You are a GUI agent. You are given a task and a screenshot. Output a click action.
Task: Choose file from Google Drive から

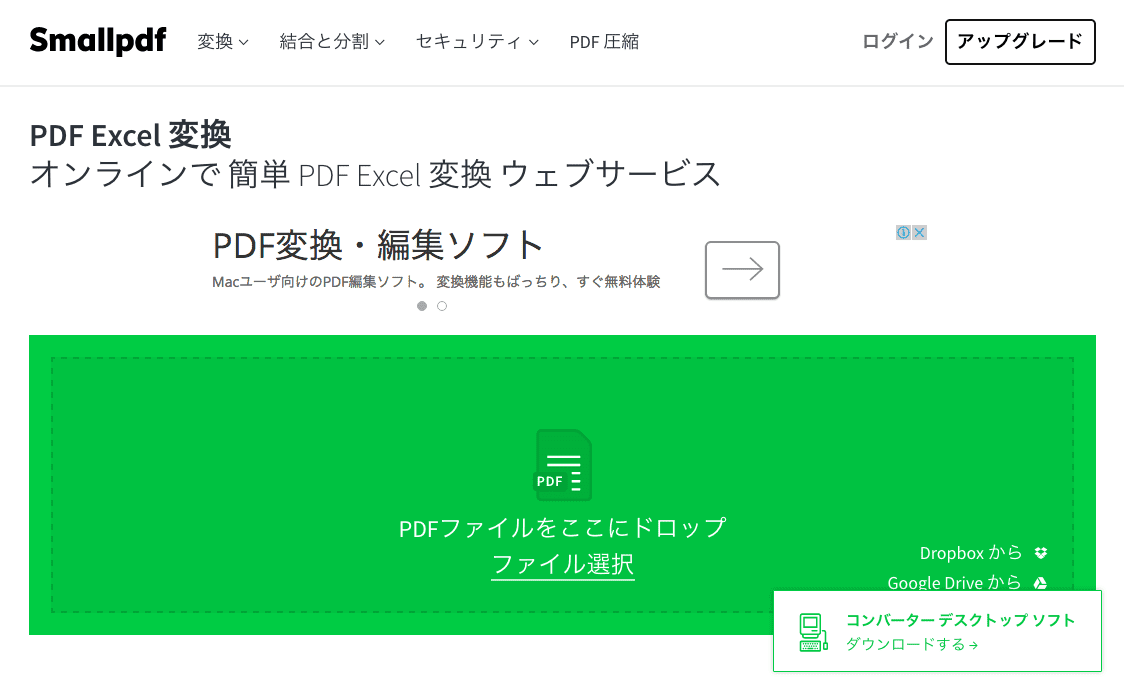tap(954, 582)
